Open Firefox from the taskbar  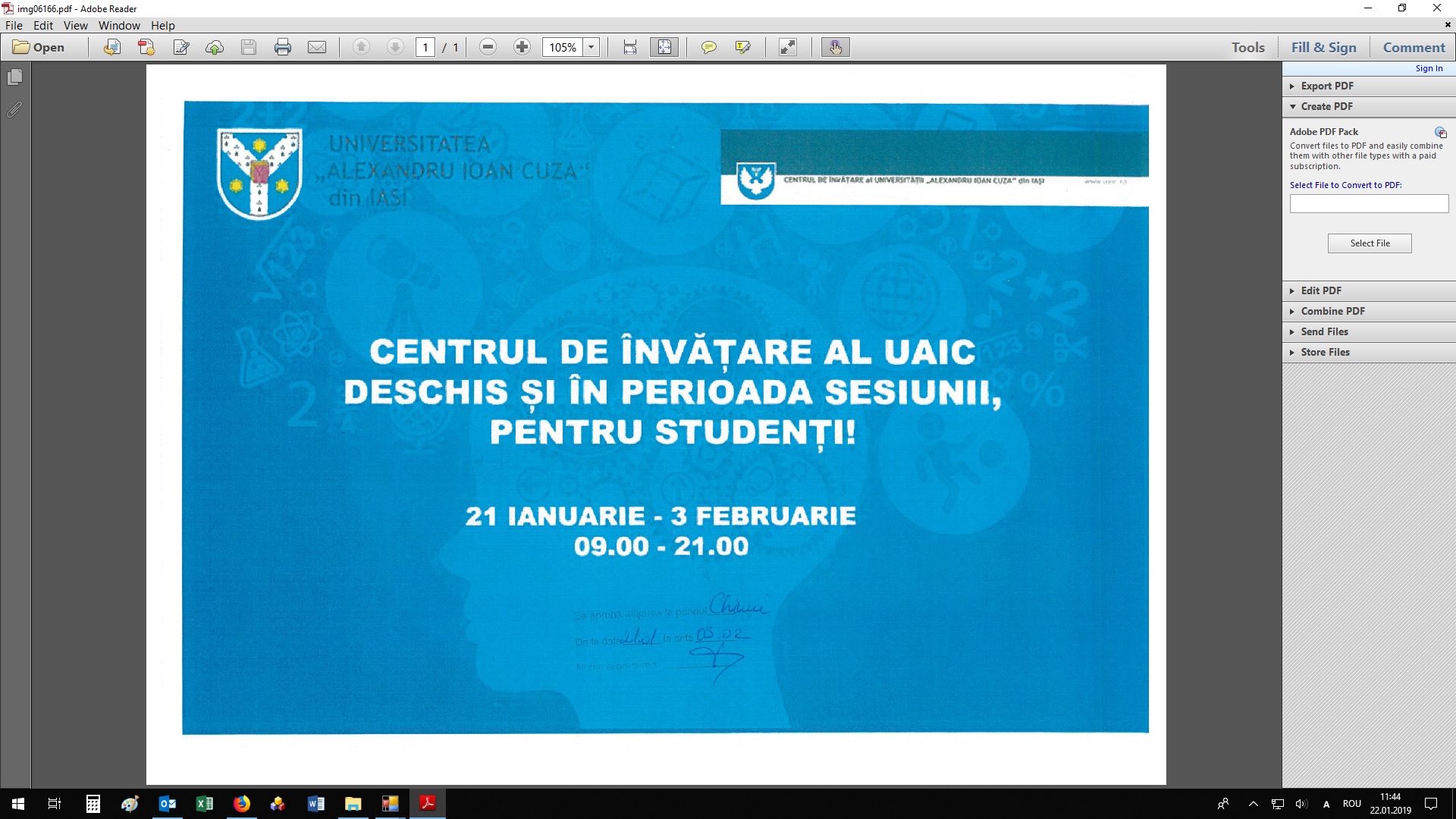242,804
